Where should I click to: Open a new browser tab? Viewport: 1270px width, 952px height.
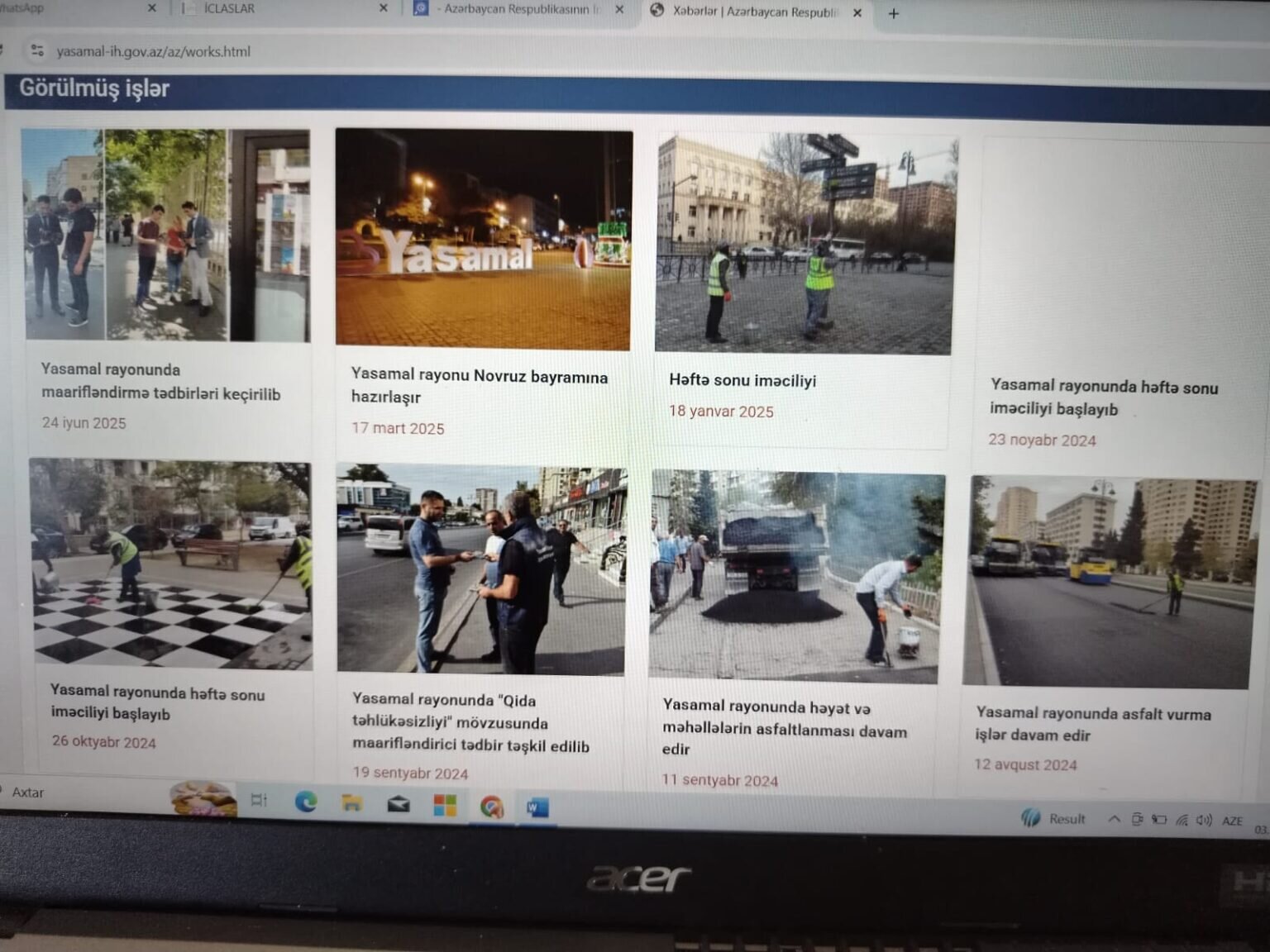[893, 13]
